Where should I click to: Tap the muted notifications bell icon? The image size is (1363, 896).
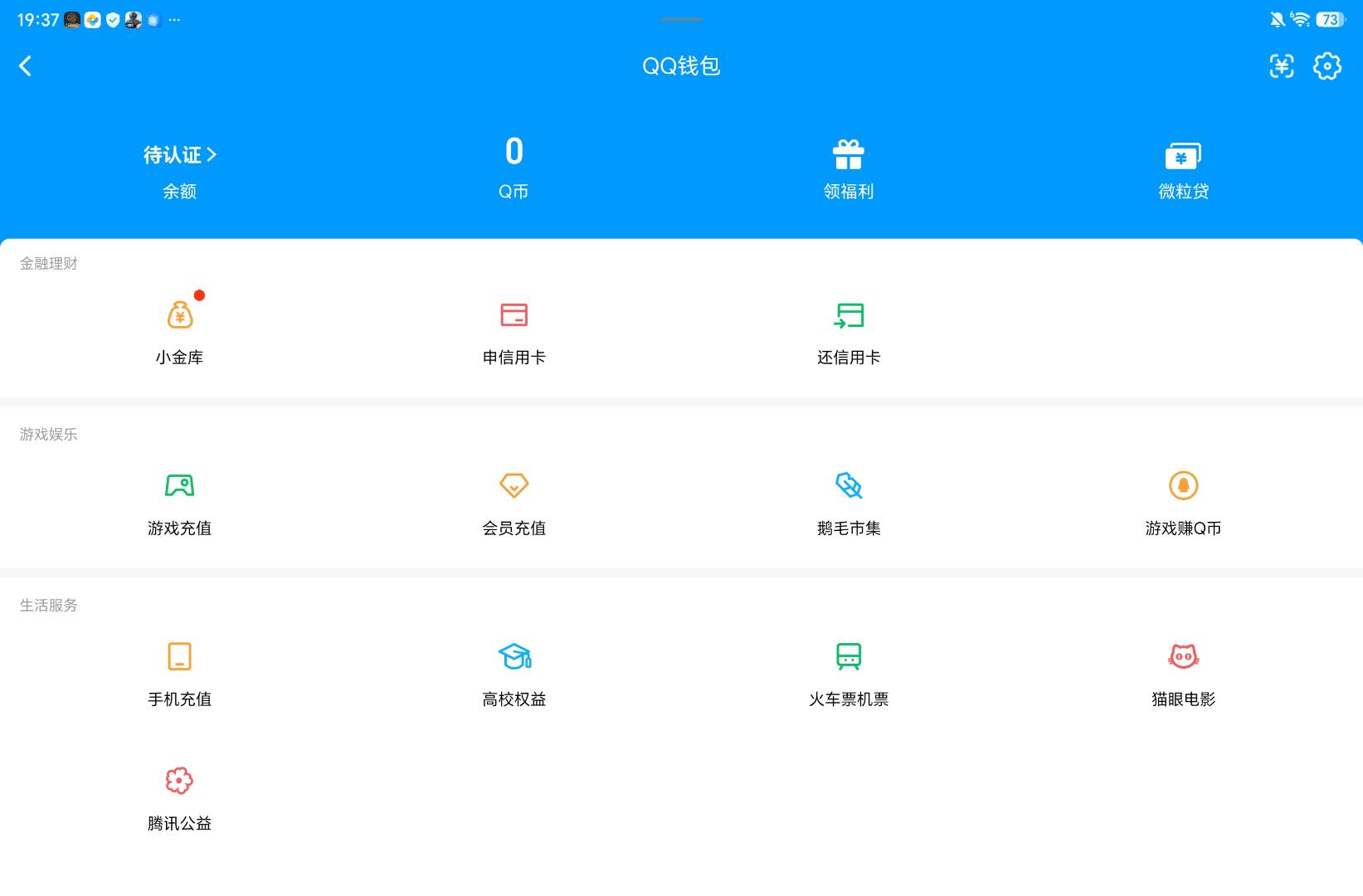click(1278, 19)
